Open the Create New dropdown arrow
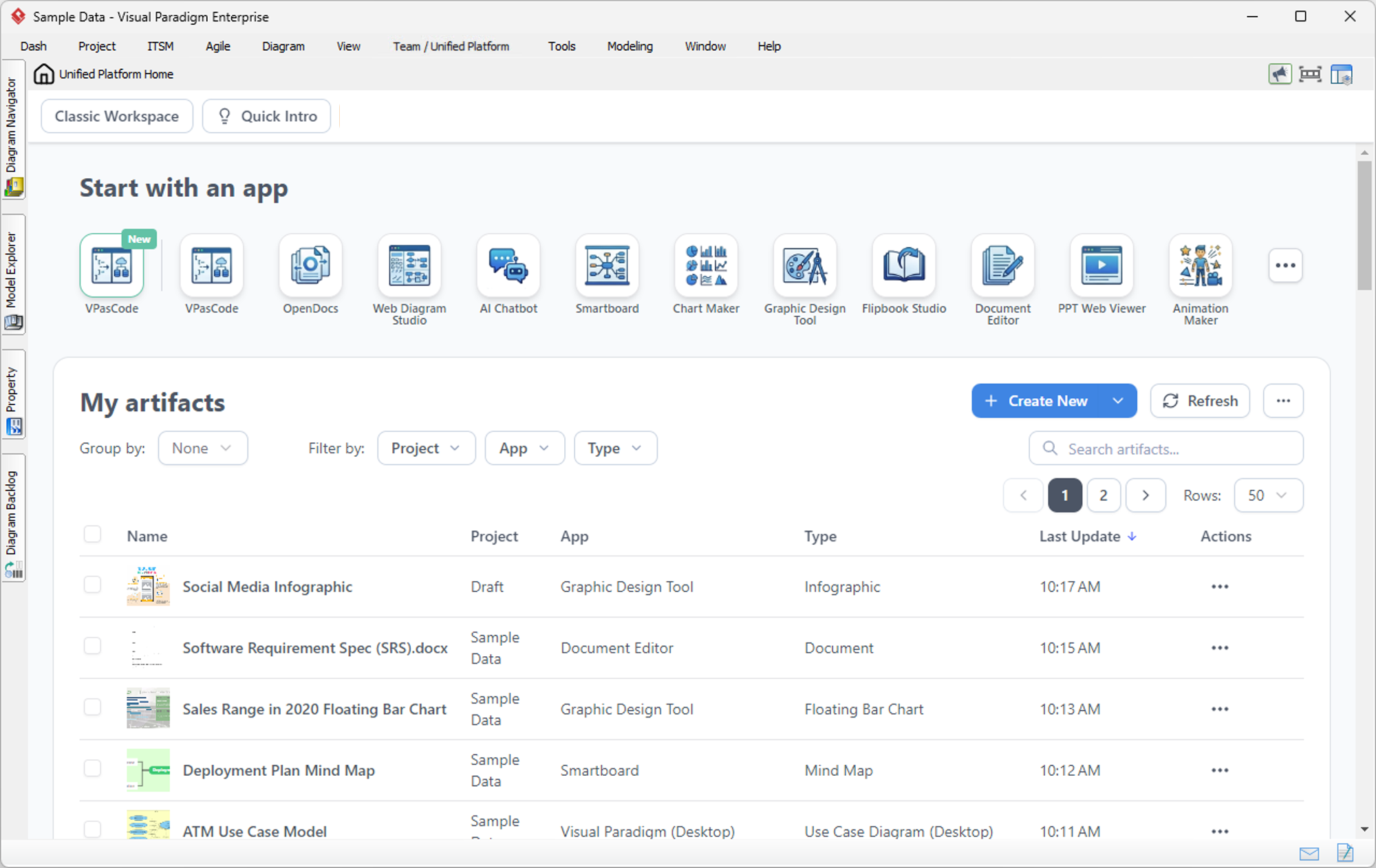The width and height of the screenshot is (1376, 868). (x=1118, y=401)
